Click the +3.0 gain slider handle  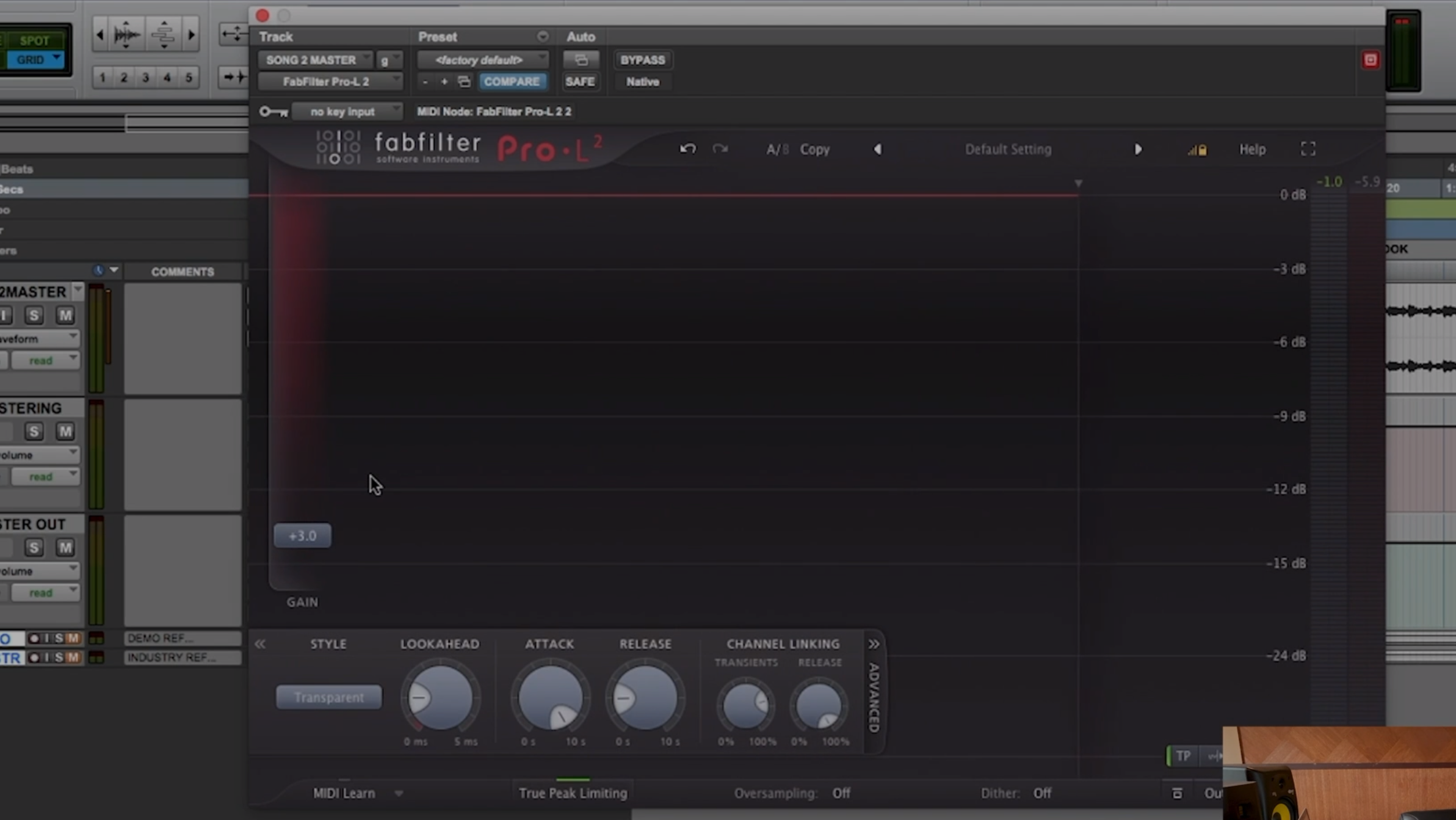click(303, 535)
